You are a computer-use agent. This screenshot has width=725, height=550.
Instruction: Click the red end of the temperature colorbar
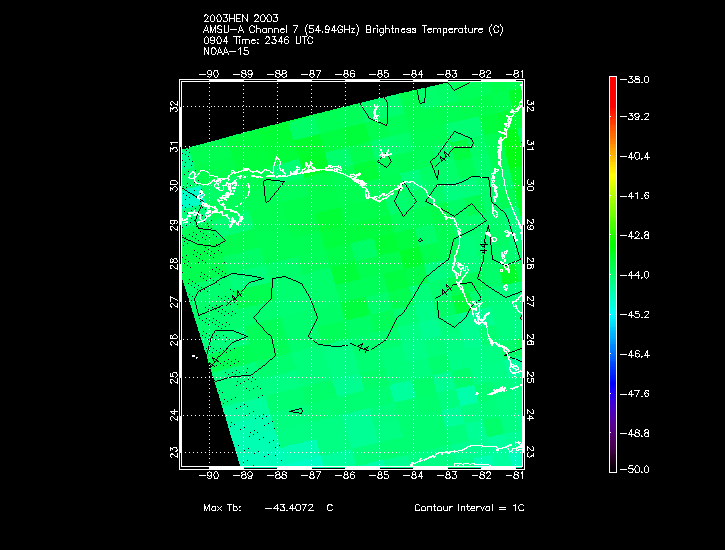[x=613, y=90]
